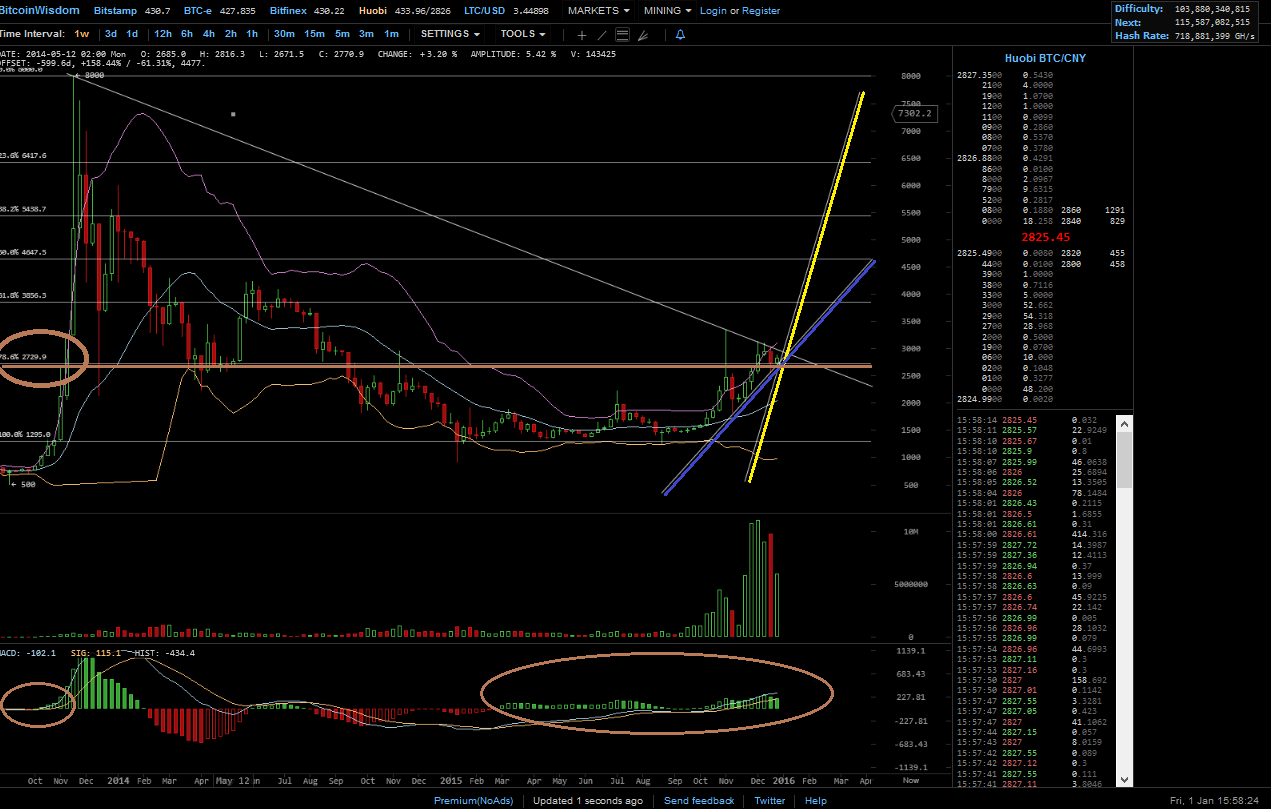Image resolution: width=1271 pixels, height=809 pixels.
Task: Select the 2h time interval
Action: click(x=230, y=34)
